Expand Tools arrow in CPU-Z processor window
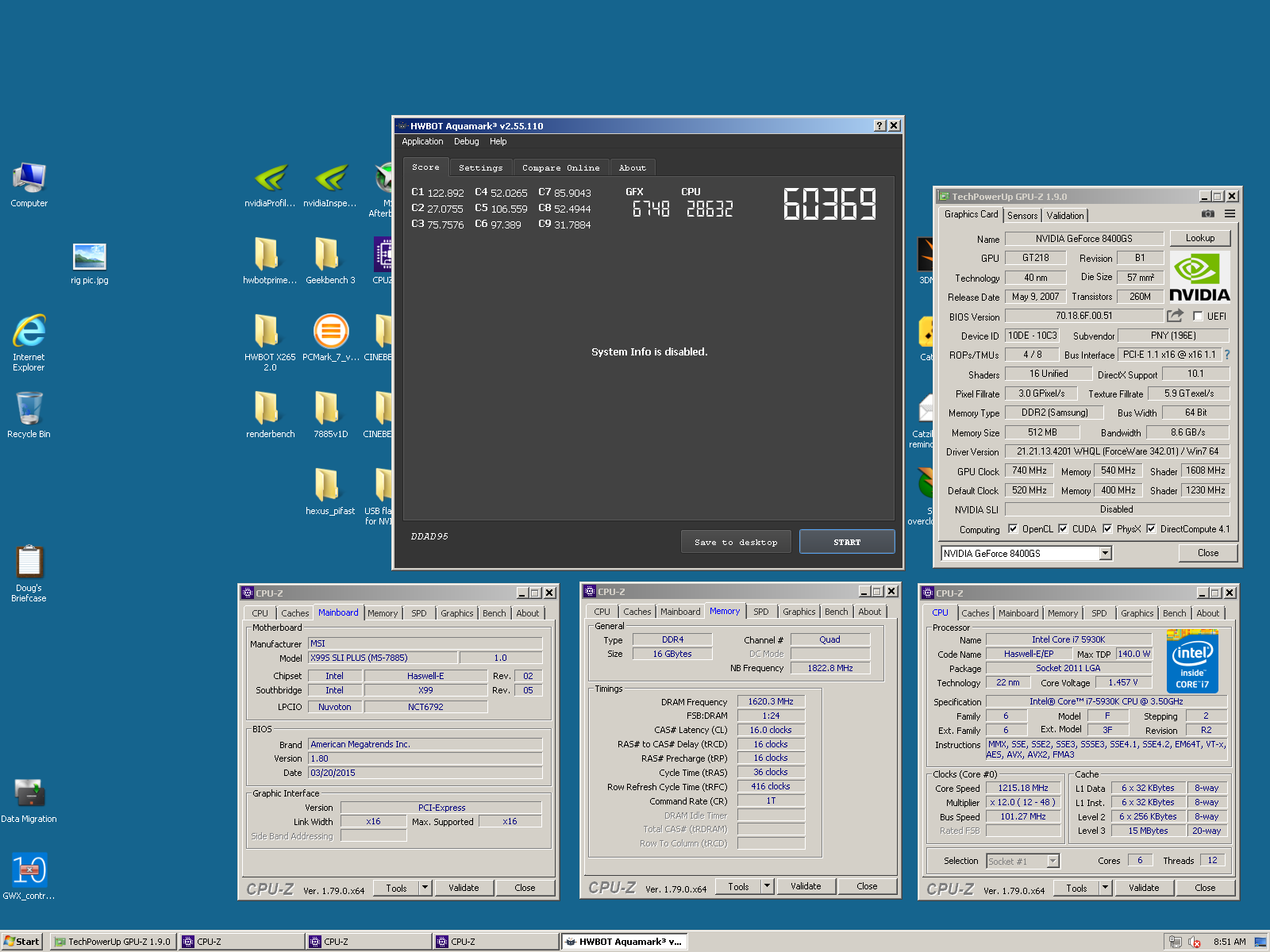Viewport: 1270px width, 952px height. click(x=1106, y=888)
